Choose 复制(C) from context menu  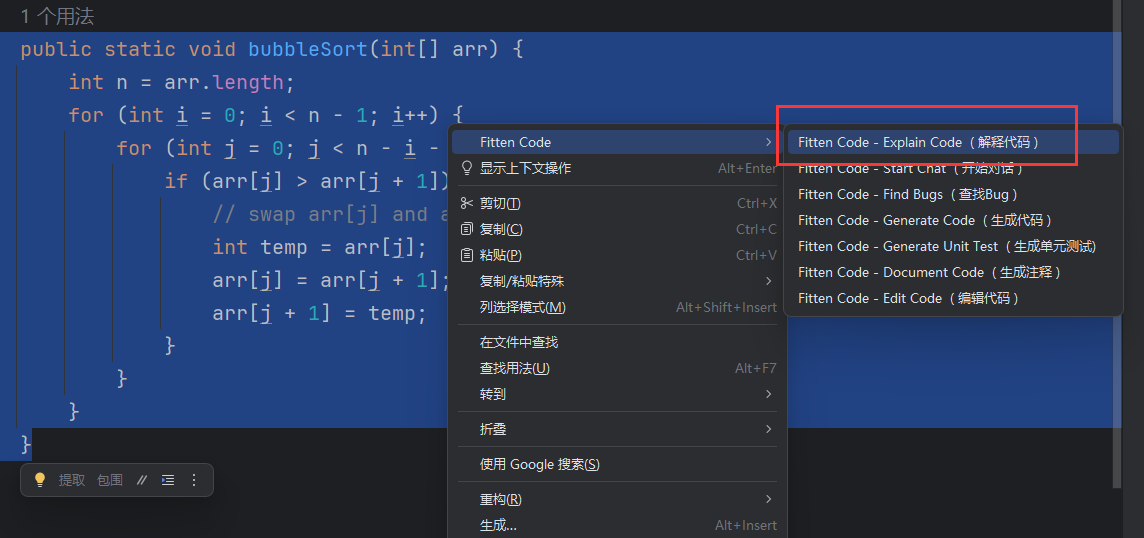(618, 229)
